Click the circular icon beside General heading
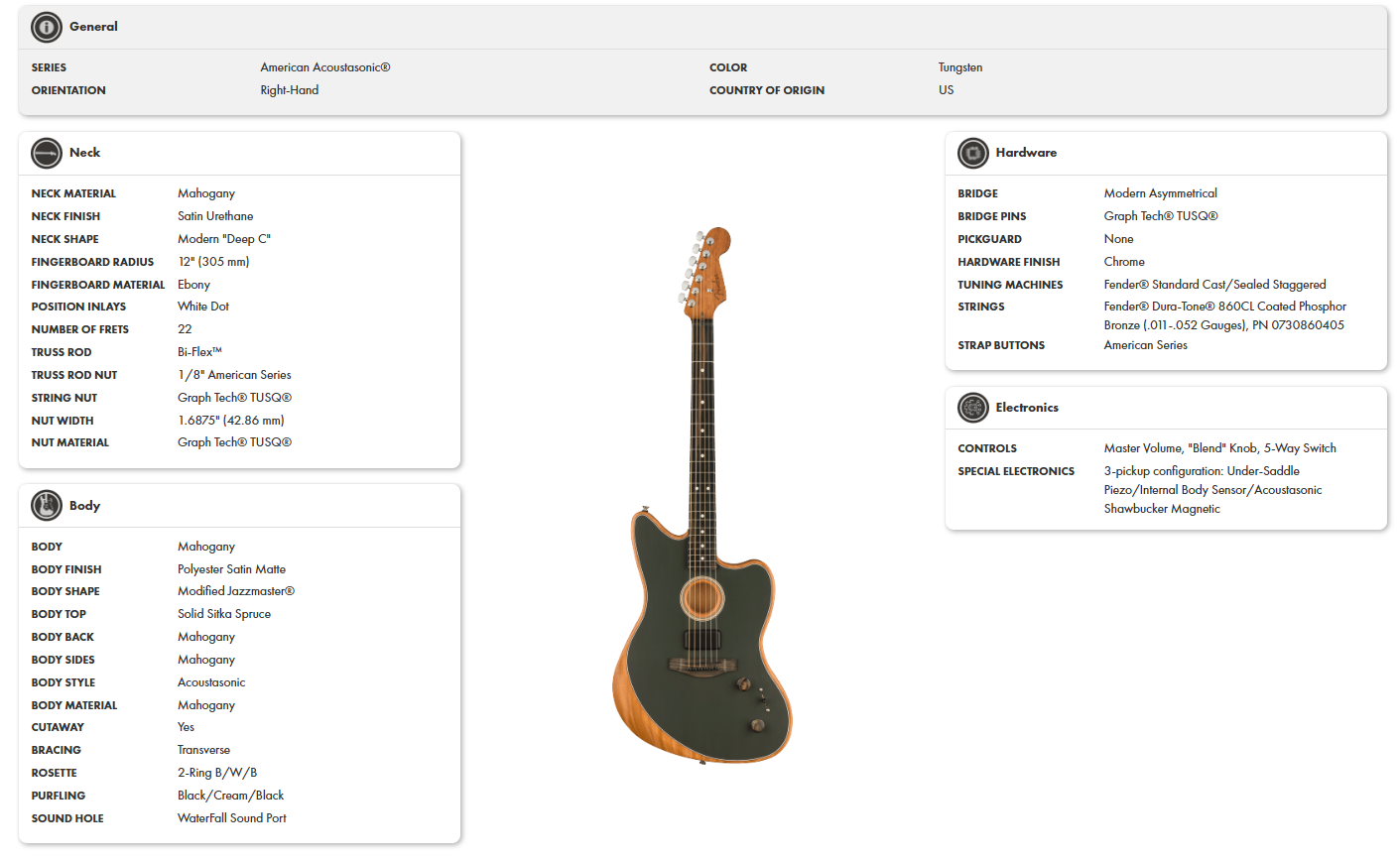 point(46,27)
